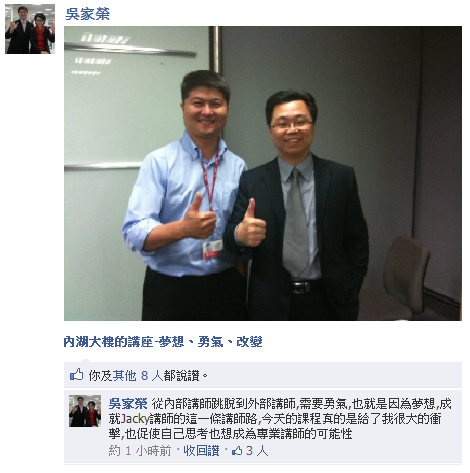Click 收回讚 to unlike the comment
Image resolution: width=470 pixels, height=473 pixels.
[201, 451]
